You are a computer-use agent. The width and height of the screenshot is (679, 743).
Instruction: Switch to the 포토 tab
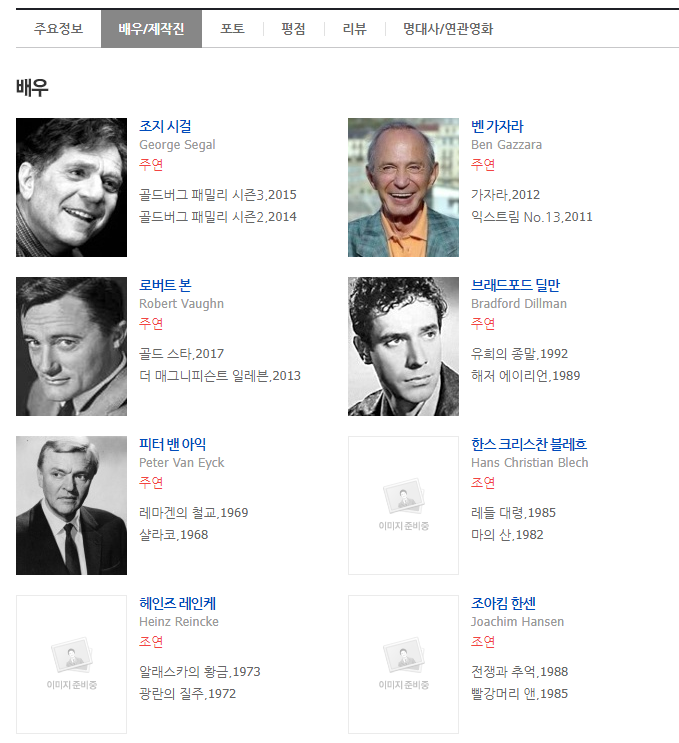pyautogui.click(x=232, y=29)
